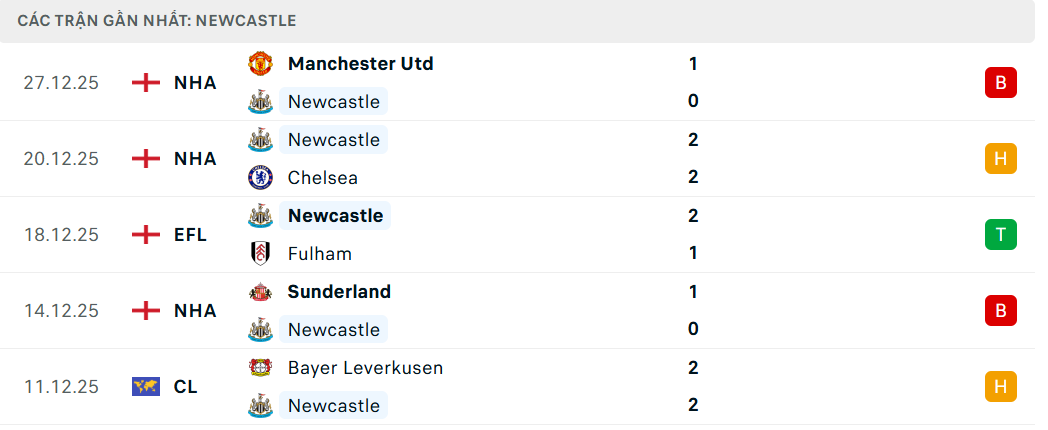Viewport: 1048px width, 430px height.
Task: Open the Bayer Leverkusen team link
Action: coord(365,368)
